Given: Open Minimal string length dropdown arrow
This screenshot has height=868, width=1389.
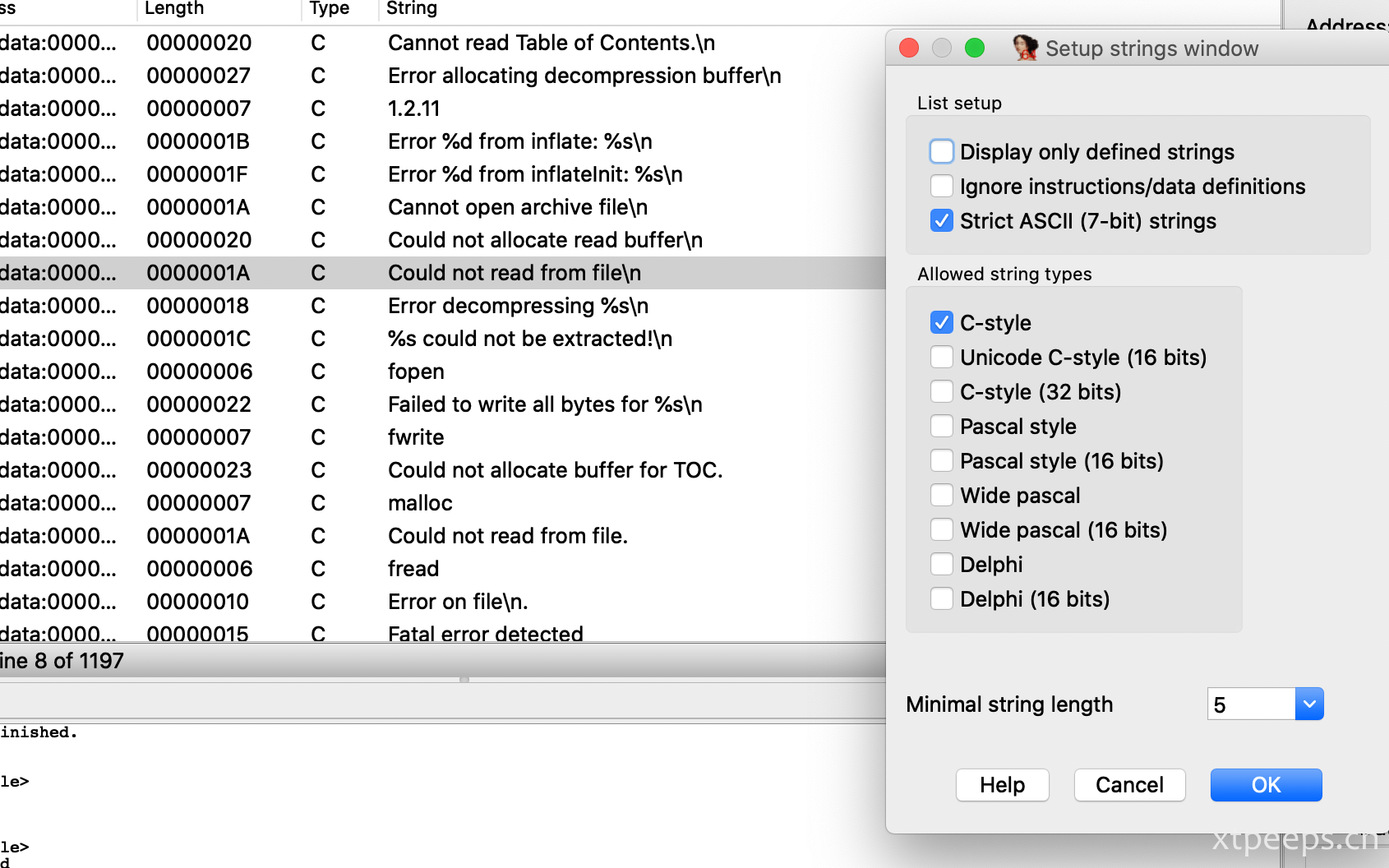Looking at the screenshot, I should click(1309, 704).
